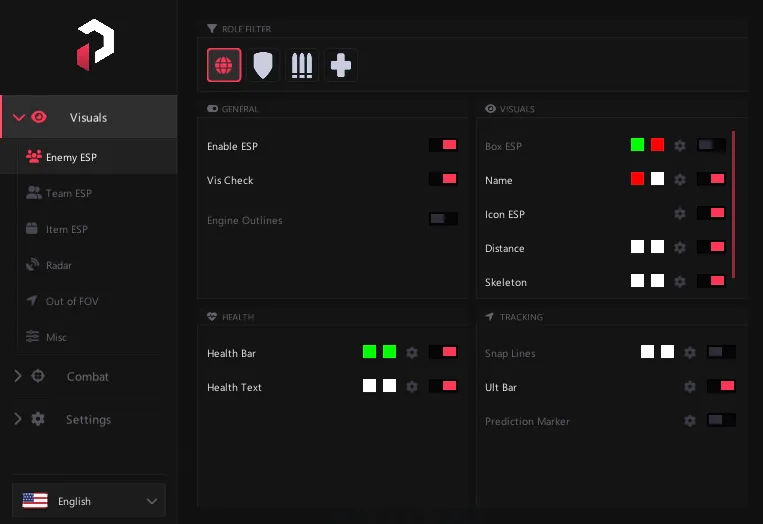Click the Radar dish icon
The height and width of the screenshot is (524, 763).
(x=32, y=264)
